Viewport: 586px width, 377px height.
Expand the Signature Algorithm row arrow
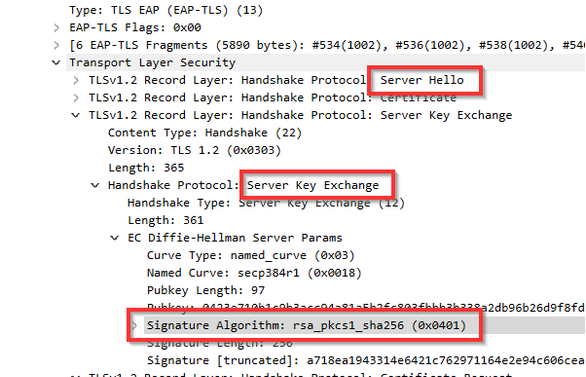135,325
